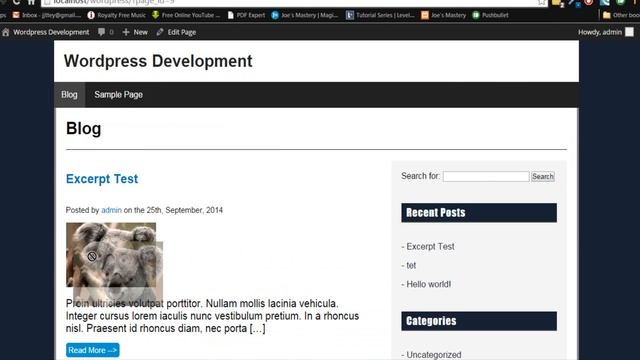Image resolution: width=640 pixels, height=360 pixels.
Task: Click the New plus item in admin bar
Action: pos(135,32)
